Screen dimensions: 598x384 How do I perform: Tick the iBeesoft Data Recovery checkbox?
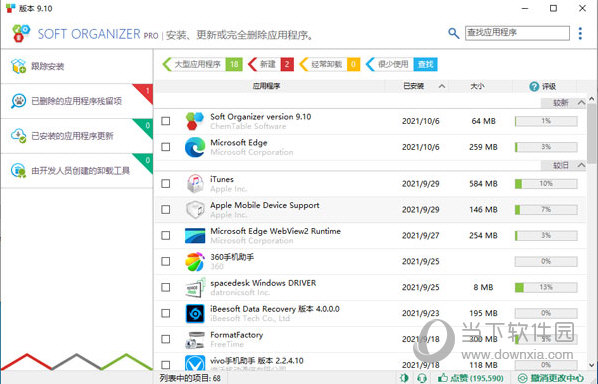tap(166, 313)
